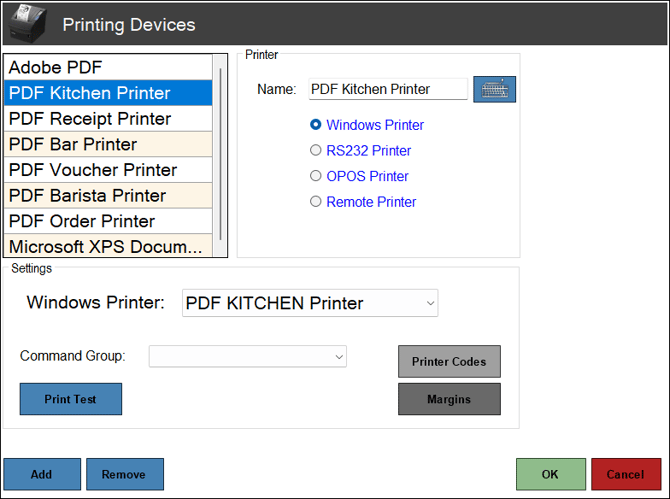Select PDF Bar Printer in the list

click(x=108, y=144)
